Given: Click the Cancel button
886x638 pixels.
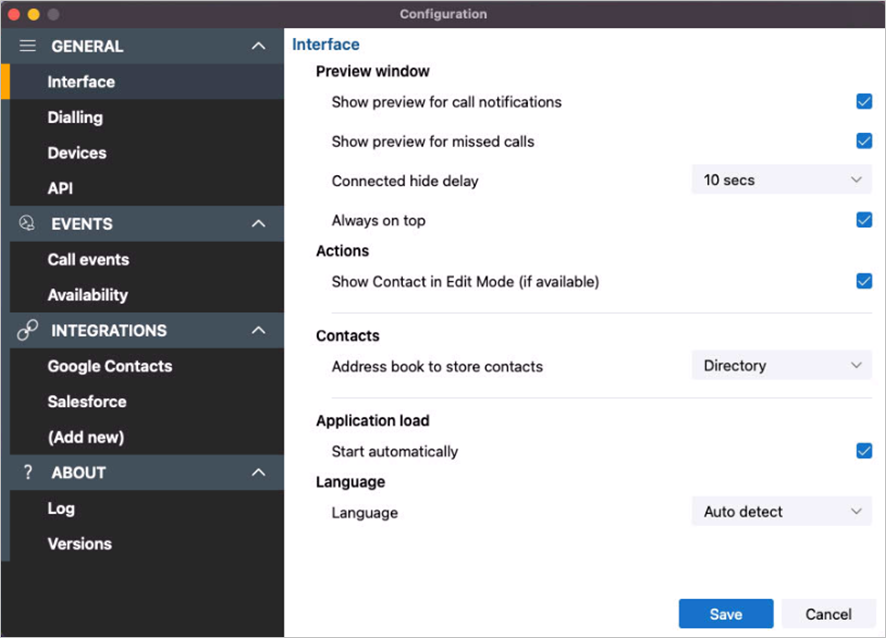Looking at the screenshot, I should [x=828, y=614].
